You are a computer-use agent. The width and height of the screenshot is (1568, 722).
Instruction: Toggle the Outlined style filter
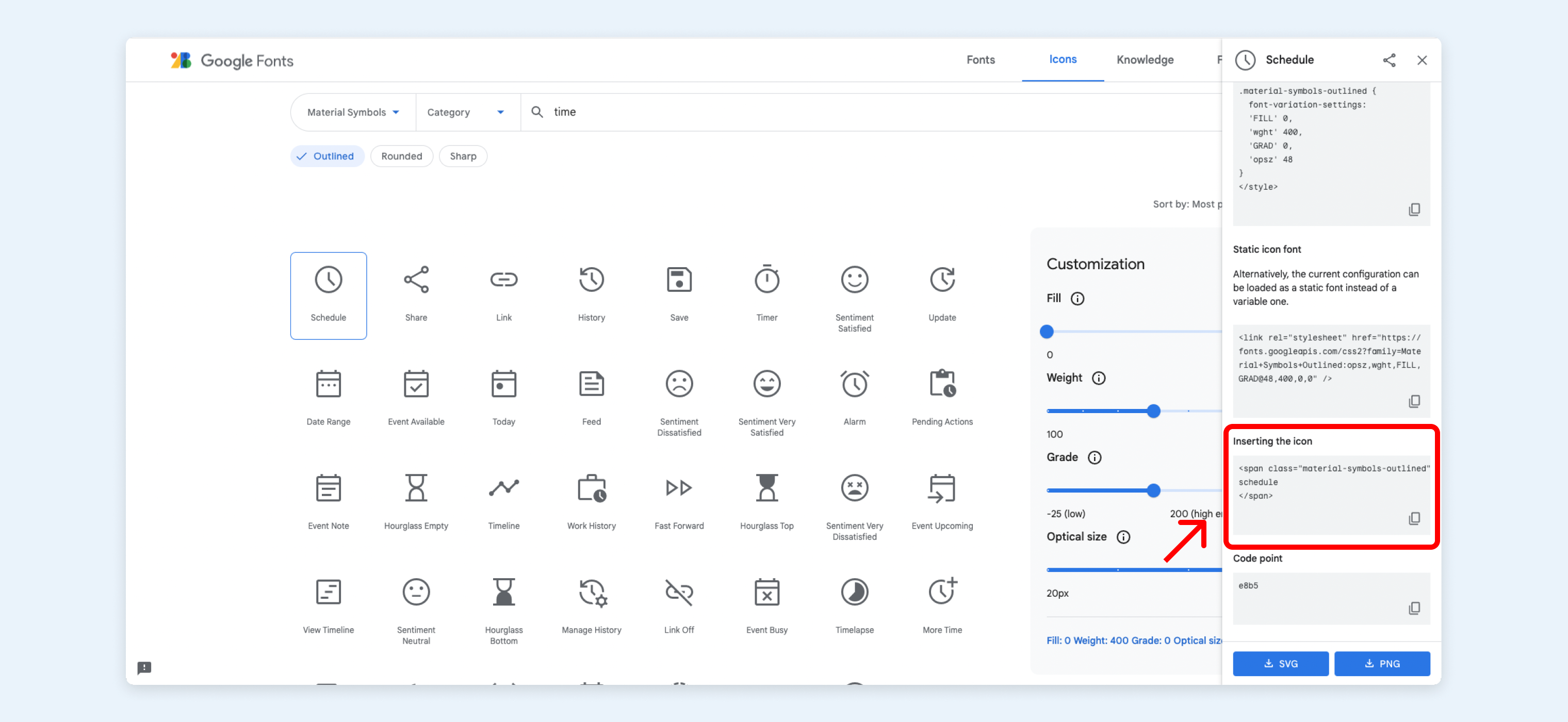(x=327, y=156)
